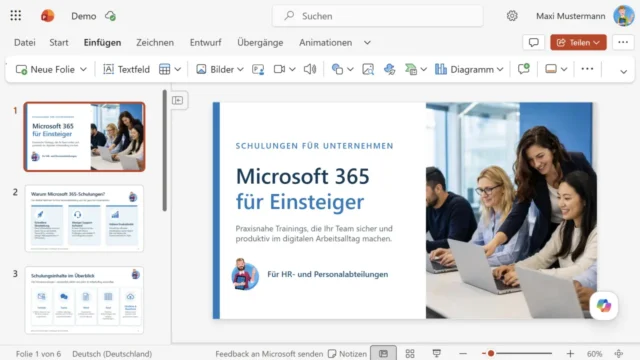The image size is (640, 360).
Task: Expand the Neue Folie dropdown arrow
Action: [x=83, y=69]
